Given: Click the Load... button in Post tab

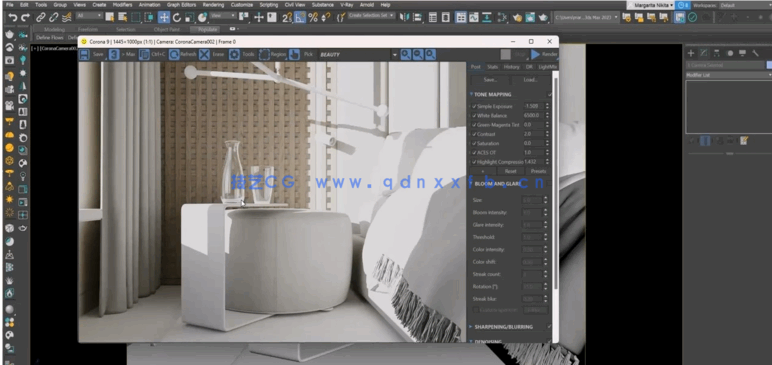Looking at the screenshot, I should coord(530,79).
